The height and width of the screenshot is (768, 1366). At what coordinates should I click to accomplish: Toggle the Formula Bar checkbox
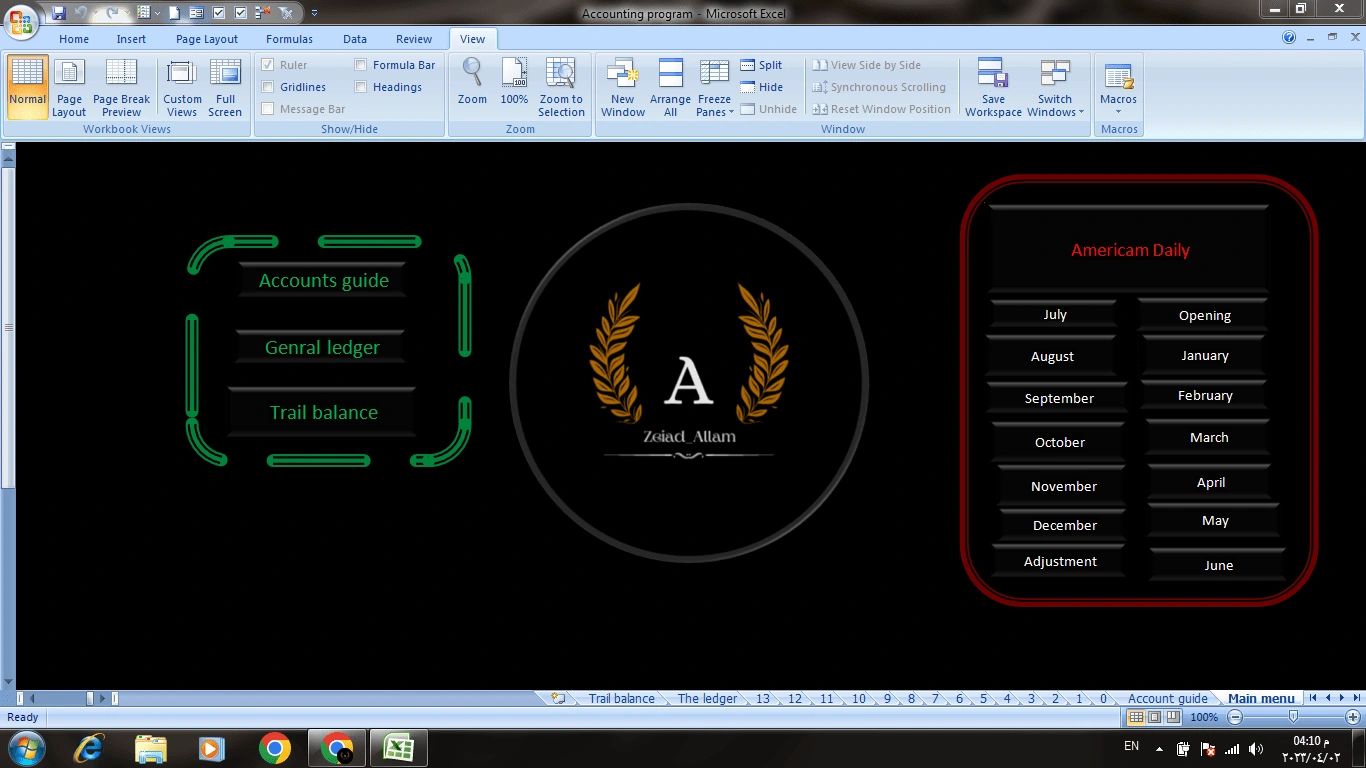[361, 65]
